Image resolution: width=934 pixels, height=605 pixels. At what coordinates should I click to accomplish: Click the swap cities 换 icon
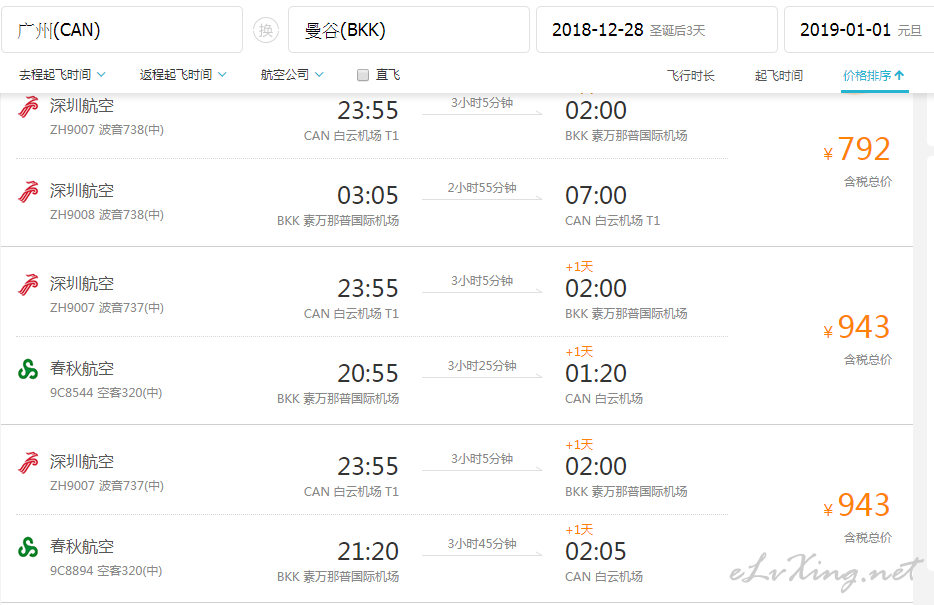coord(266,30)
